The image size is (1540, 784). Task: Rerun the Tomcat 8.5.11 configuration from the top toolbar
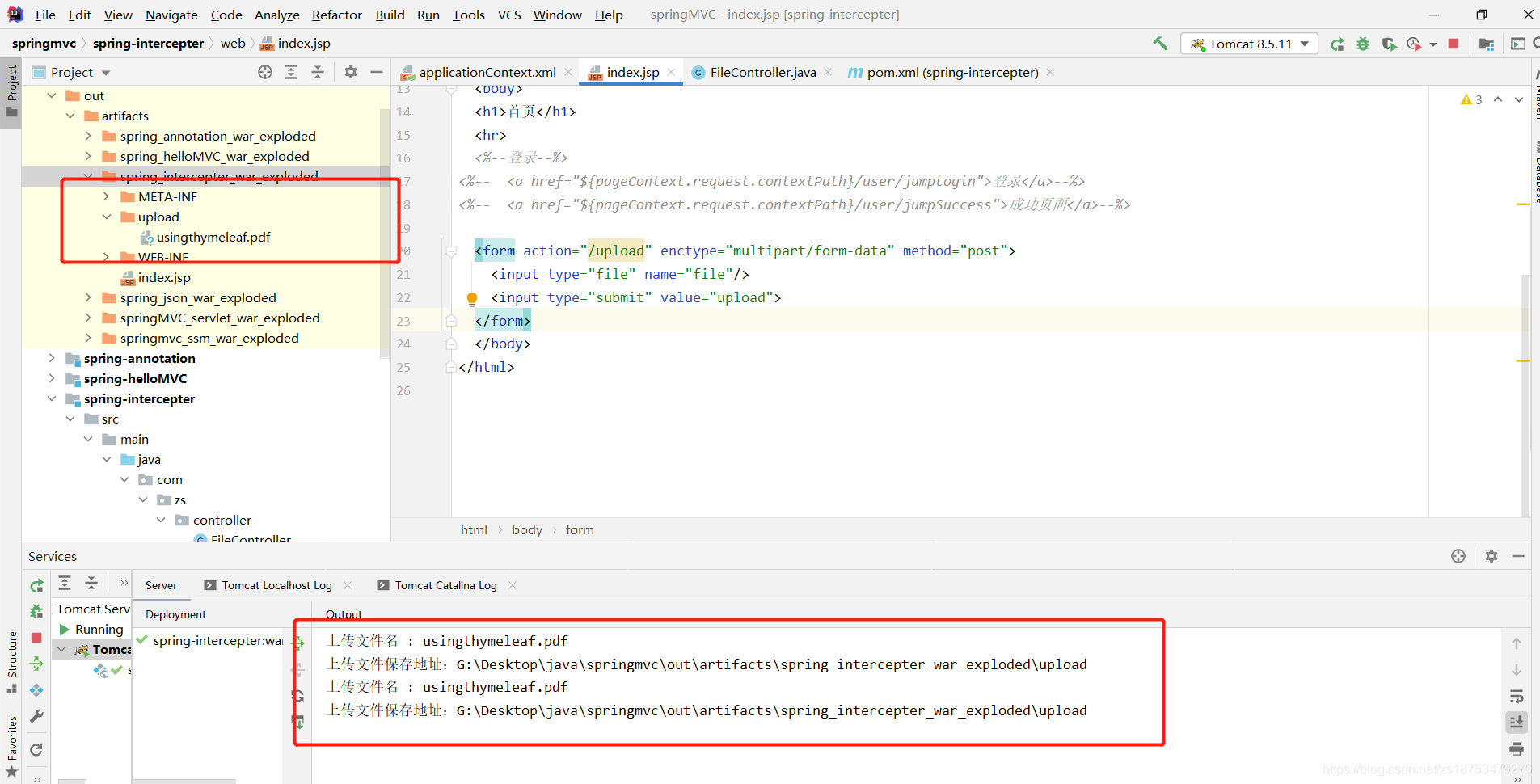[x=1338, y=44]
